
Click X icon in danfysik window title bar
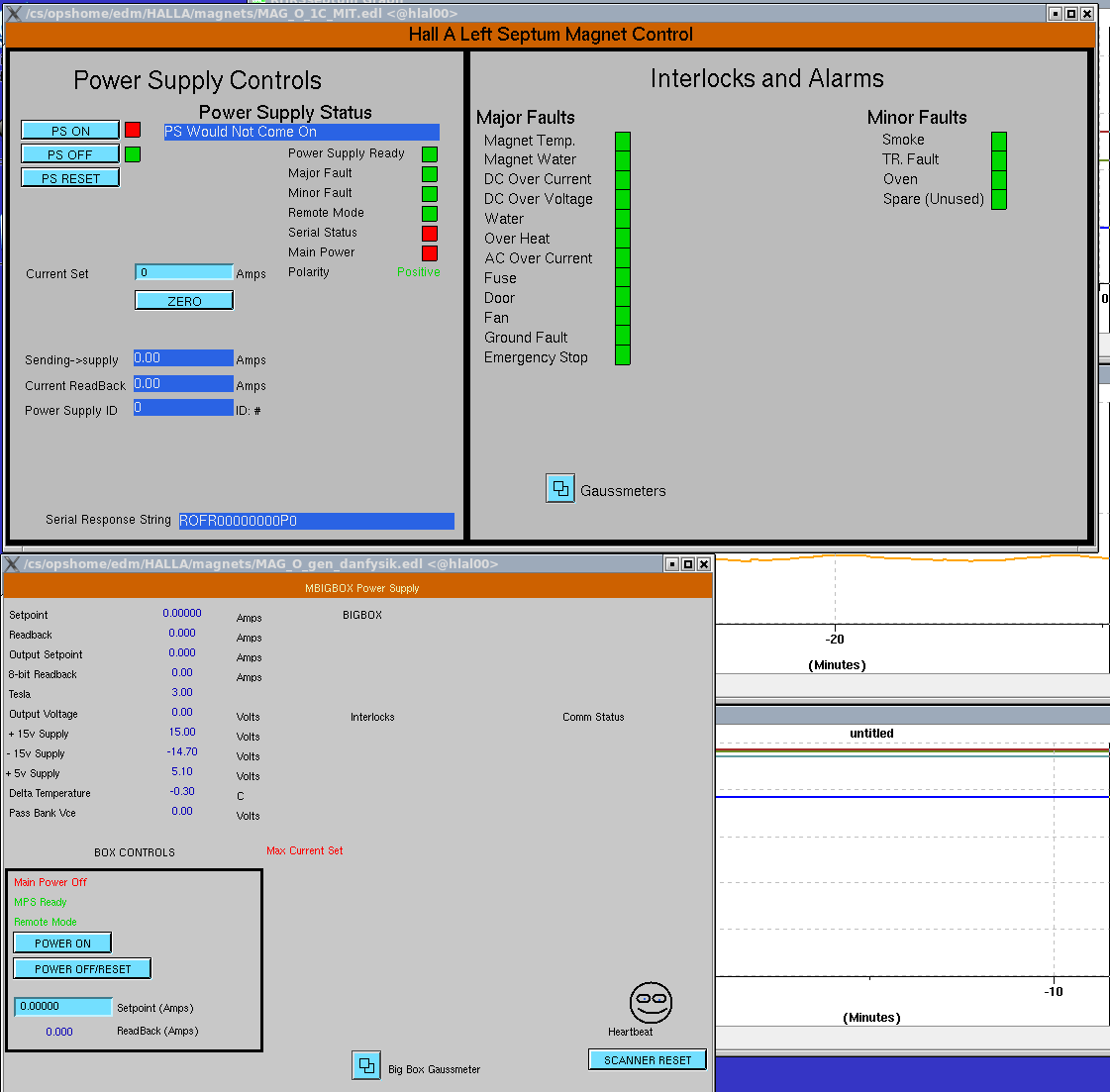[x=12, y=564]
